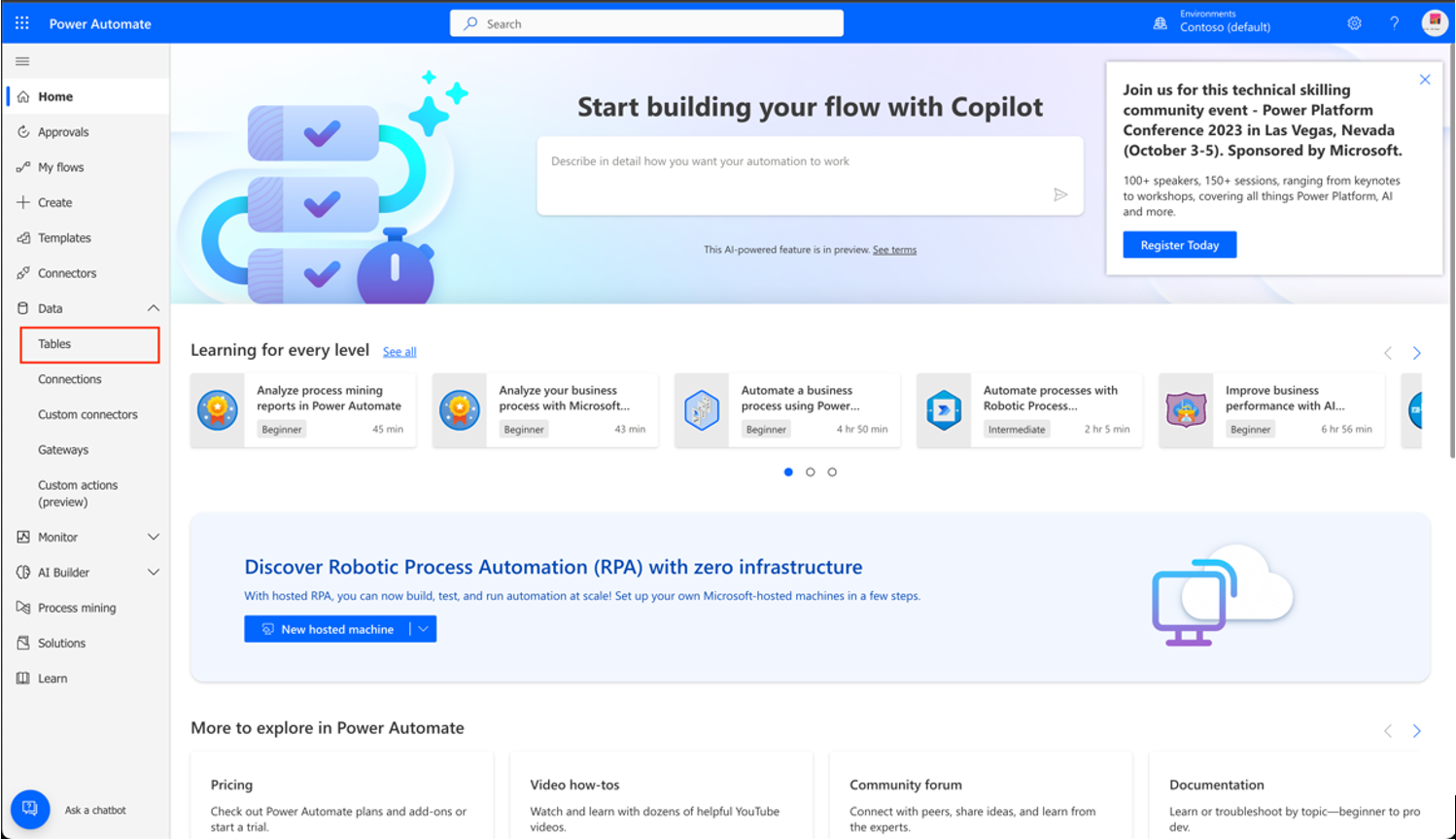The image size is (1456, 840).
Task: Expand the AI Builder section chevron
Action: (154, 573)
